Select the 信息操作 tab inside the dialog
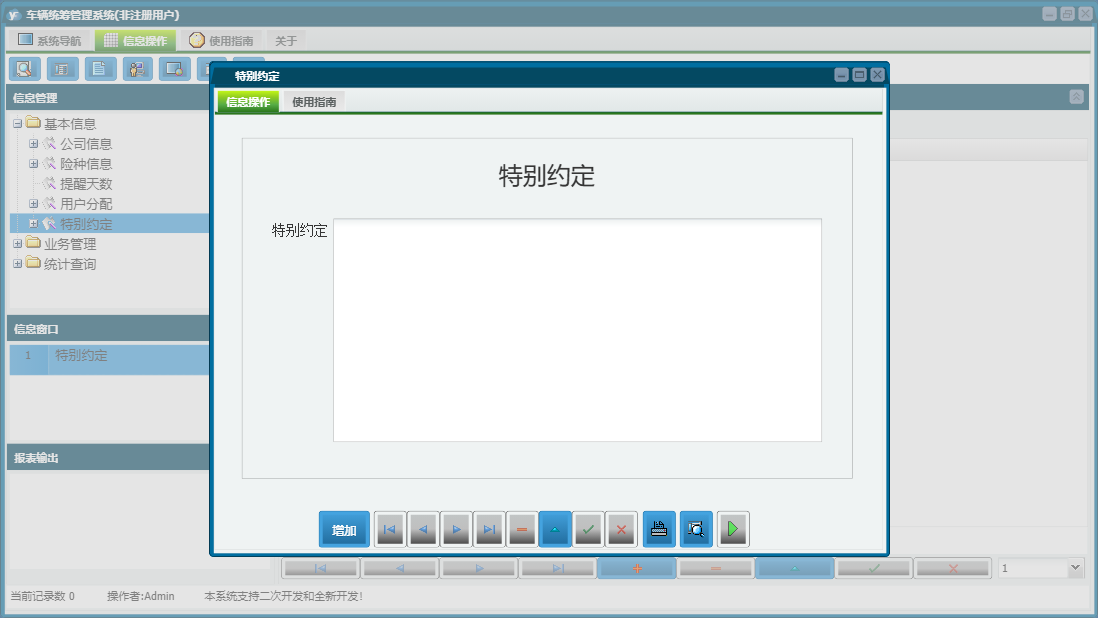This screenshot has width=1098, height=618. tap(248, 101)
